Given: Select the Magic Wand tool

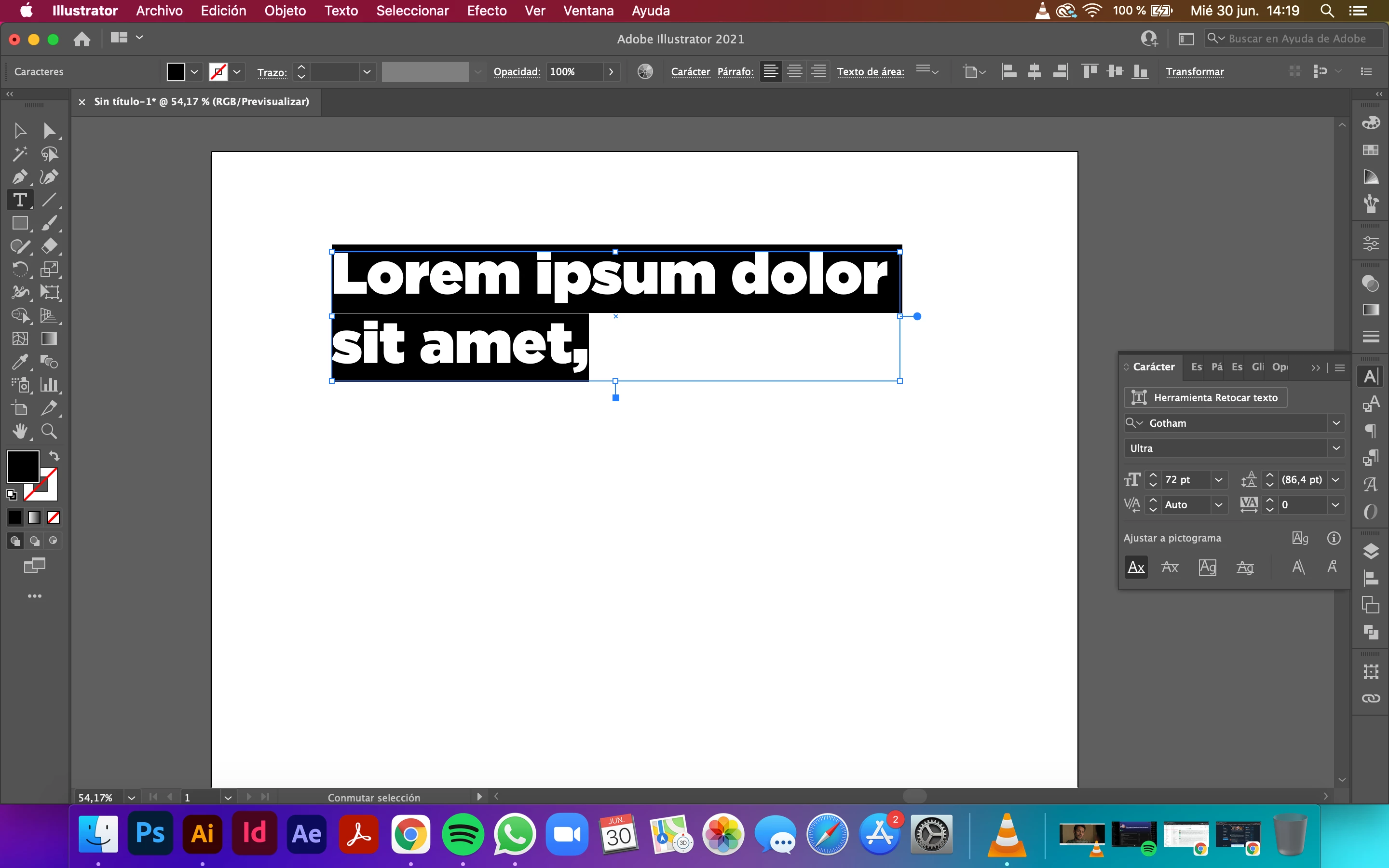Looking at the screenshot, I should click(x=19, y=154).
